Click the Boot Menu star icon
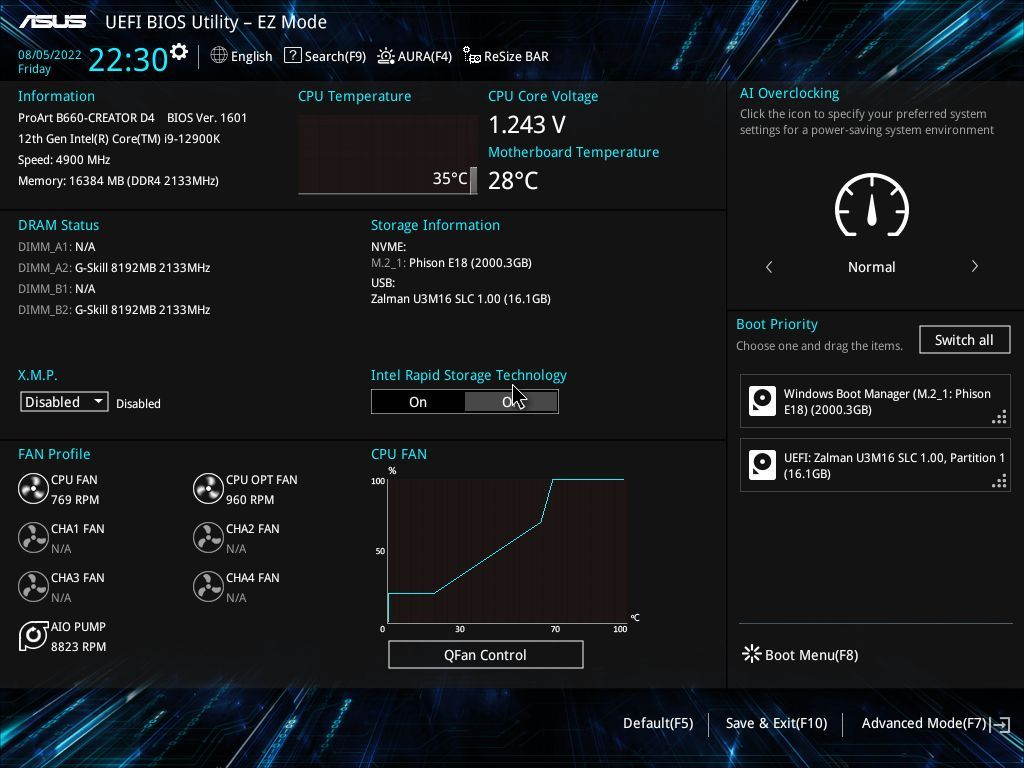Viewport: 1024px width, 768px height. coord(752,654)
